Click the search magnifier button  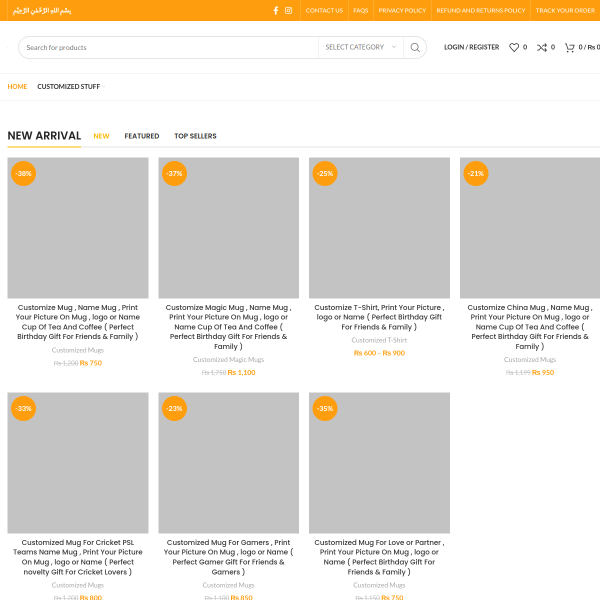pos(415,47)
